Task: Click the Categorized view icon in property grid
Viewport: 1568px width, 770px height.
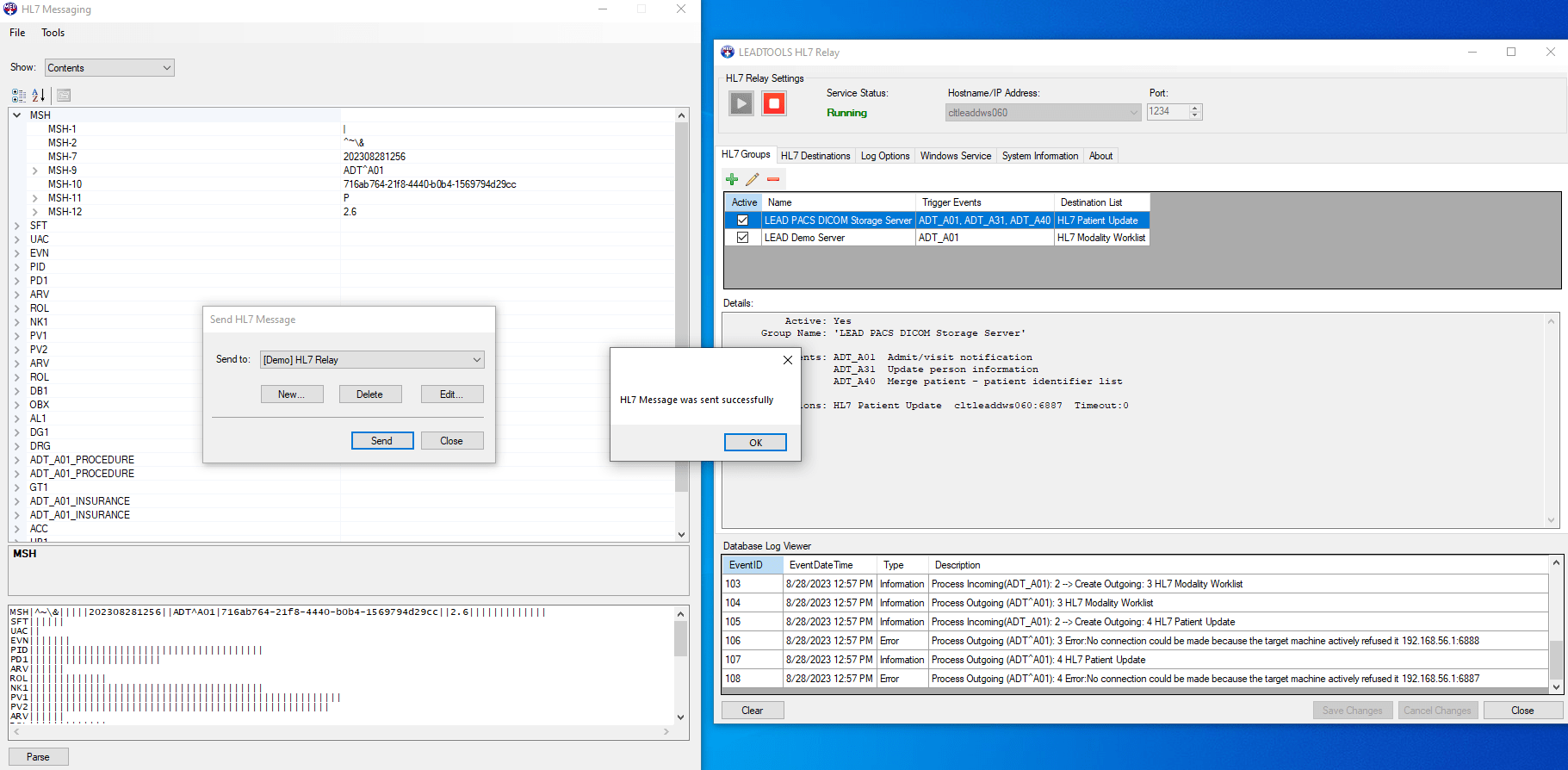Action: click(x=19, y=96)
